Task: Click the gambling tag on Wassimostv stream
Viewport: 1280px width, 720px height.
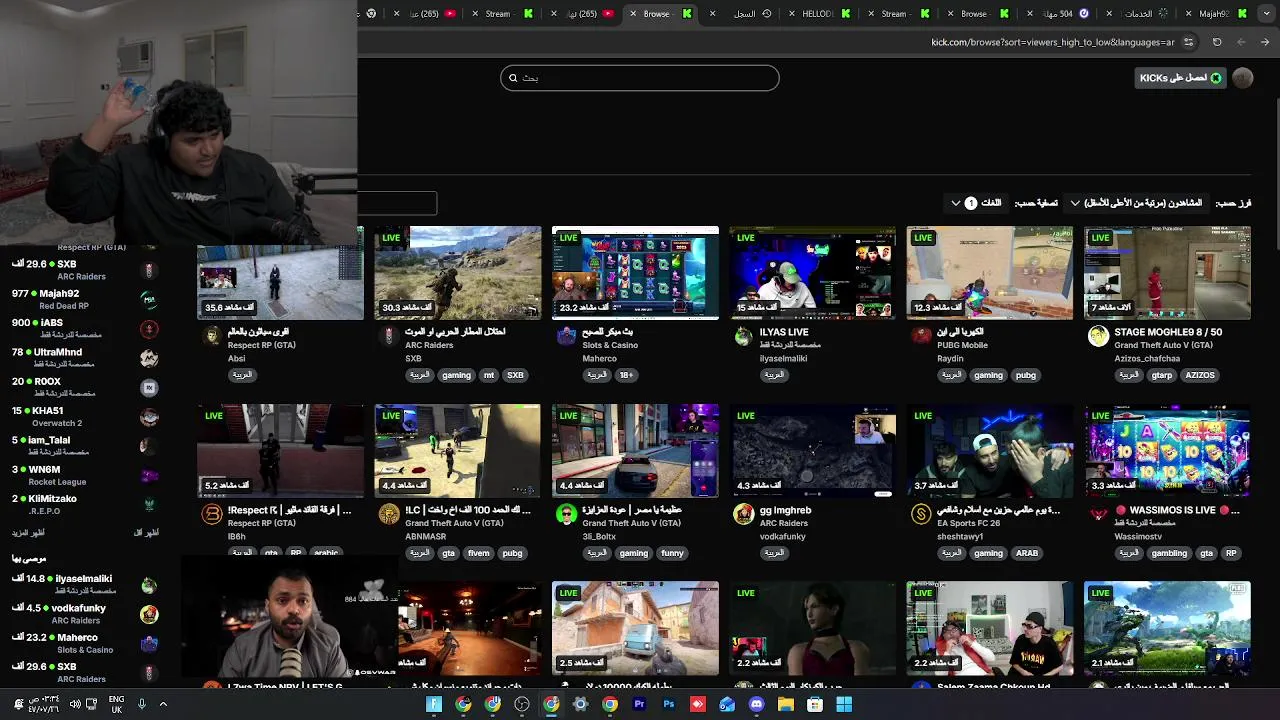Action: coord(1169,553)
